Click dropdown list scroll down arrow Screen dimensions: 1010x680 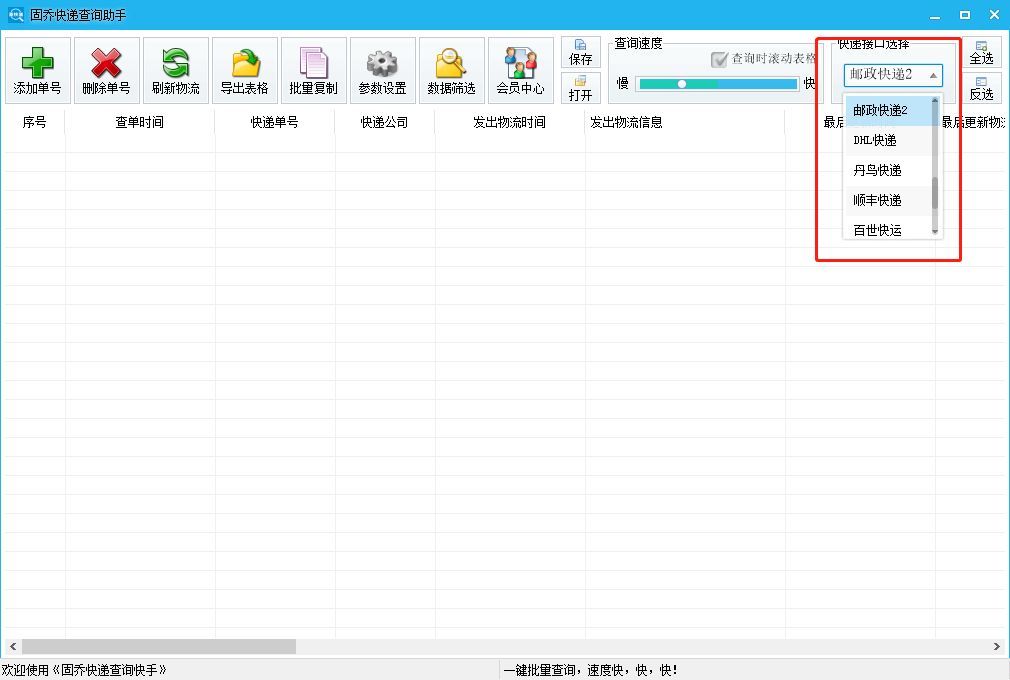click(935, 232)
